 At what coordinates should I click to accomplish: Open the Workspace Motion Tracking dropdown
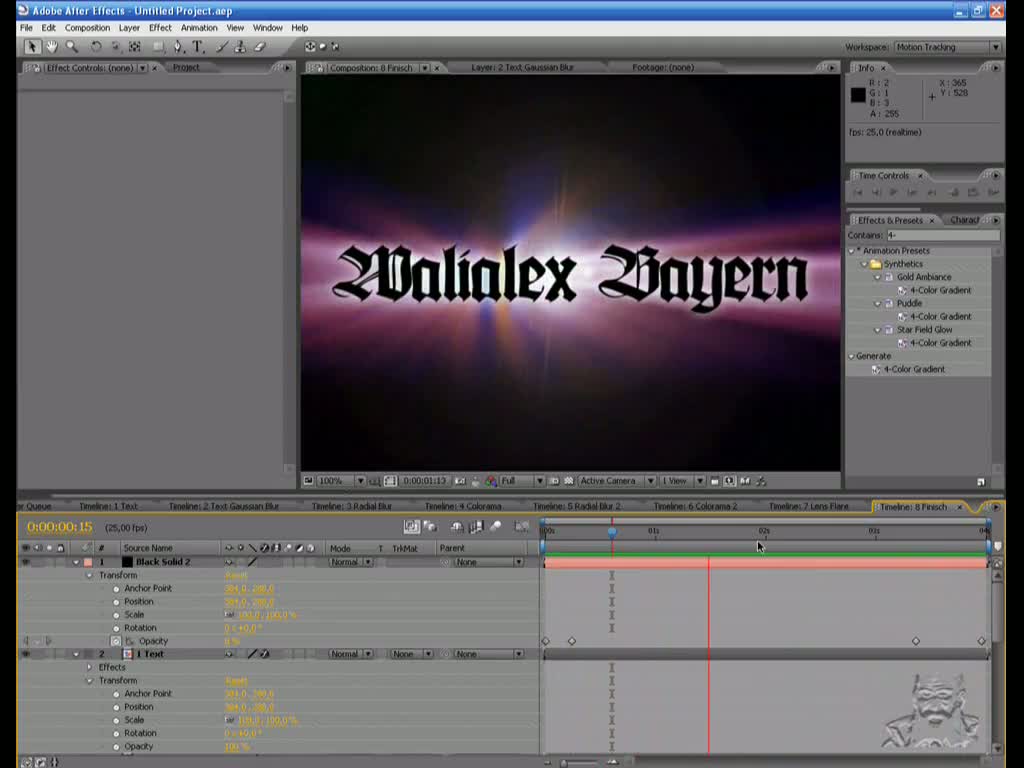[947, 47]
